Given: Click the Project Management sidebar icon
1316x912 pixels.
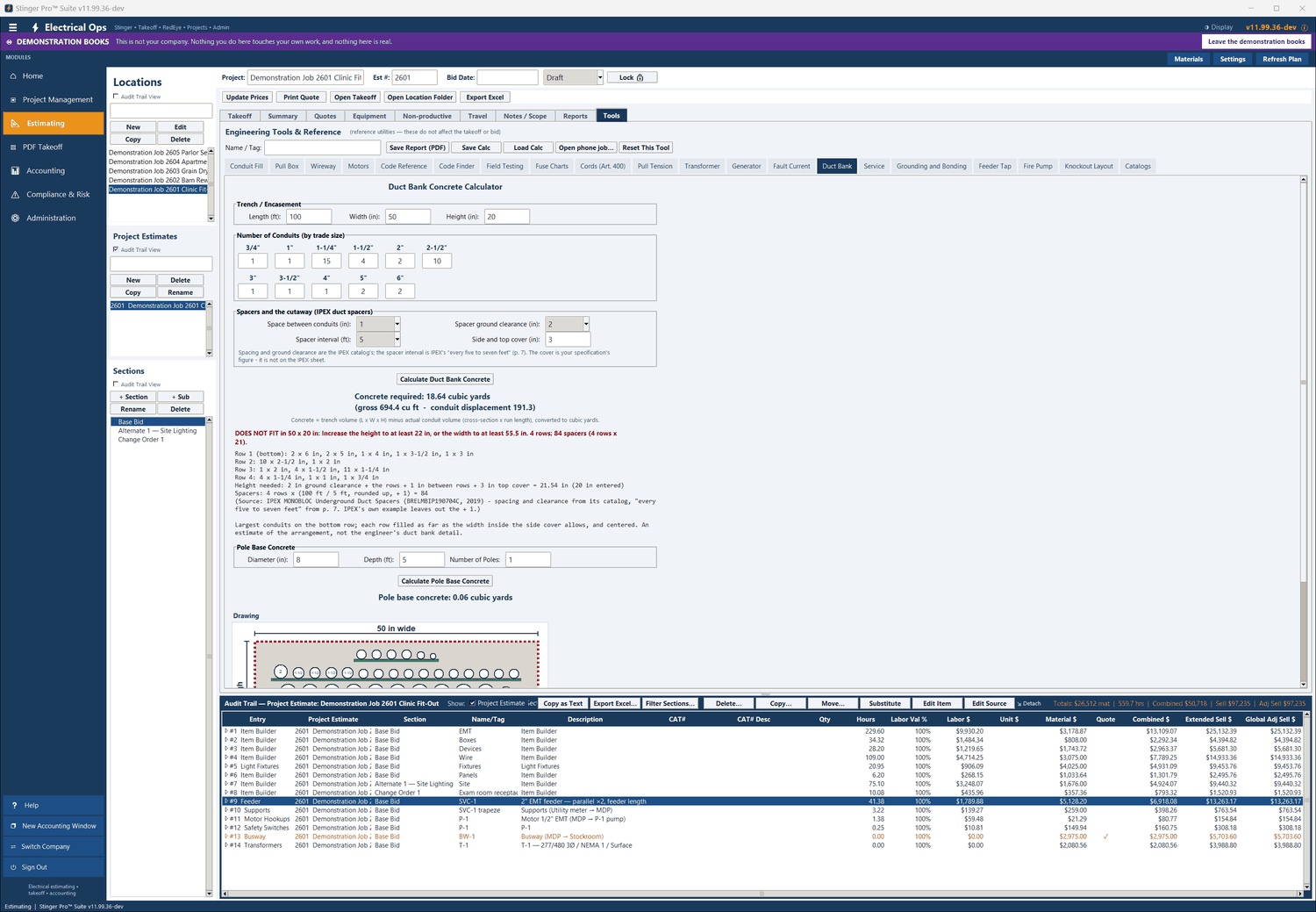Looking at the screenshot, I should pyautogui.click(x=14, y=100).
